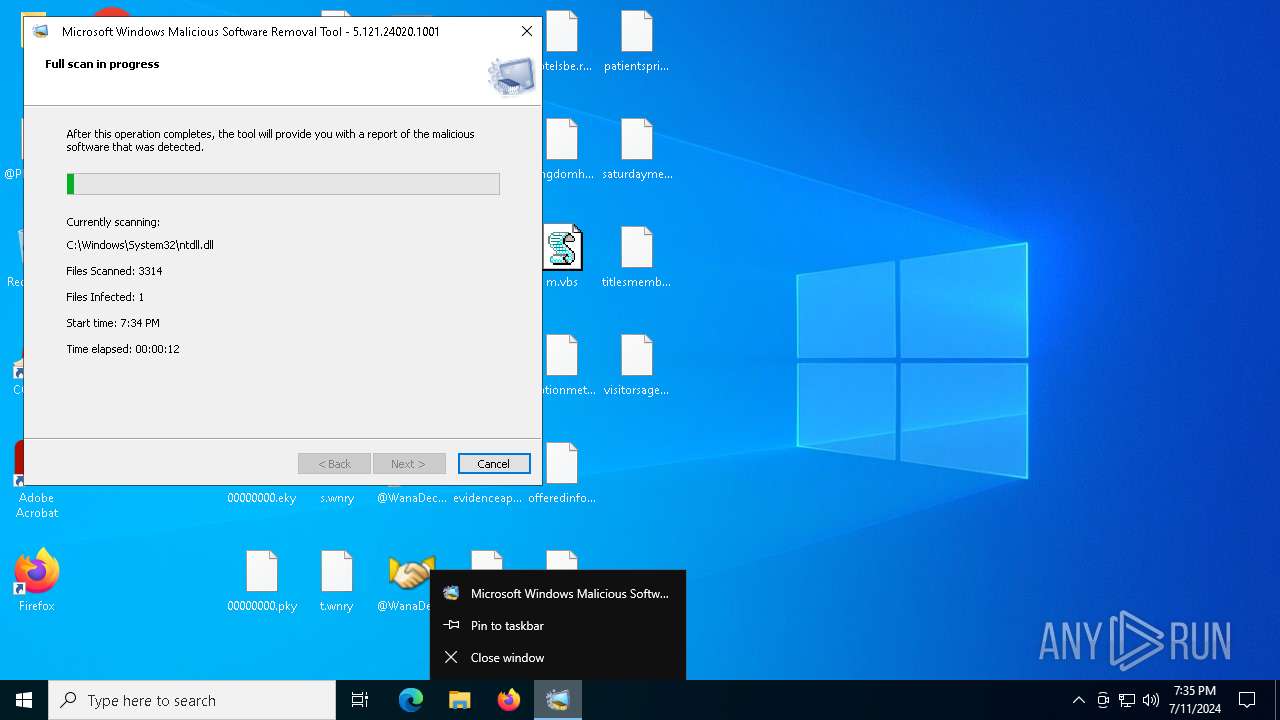Click the Start time: 7:34 PM text
Image resolution: width=1280 pixels, height=720 pixels.
click(113, 323)
